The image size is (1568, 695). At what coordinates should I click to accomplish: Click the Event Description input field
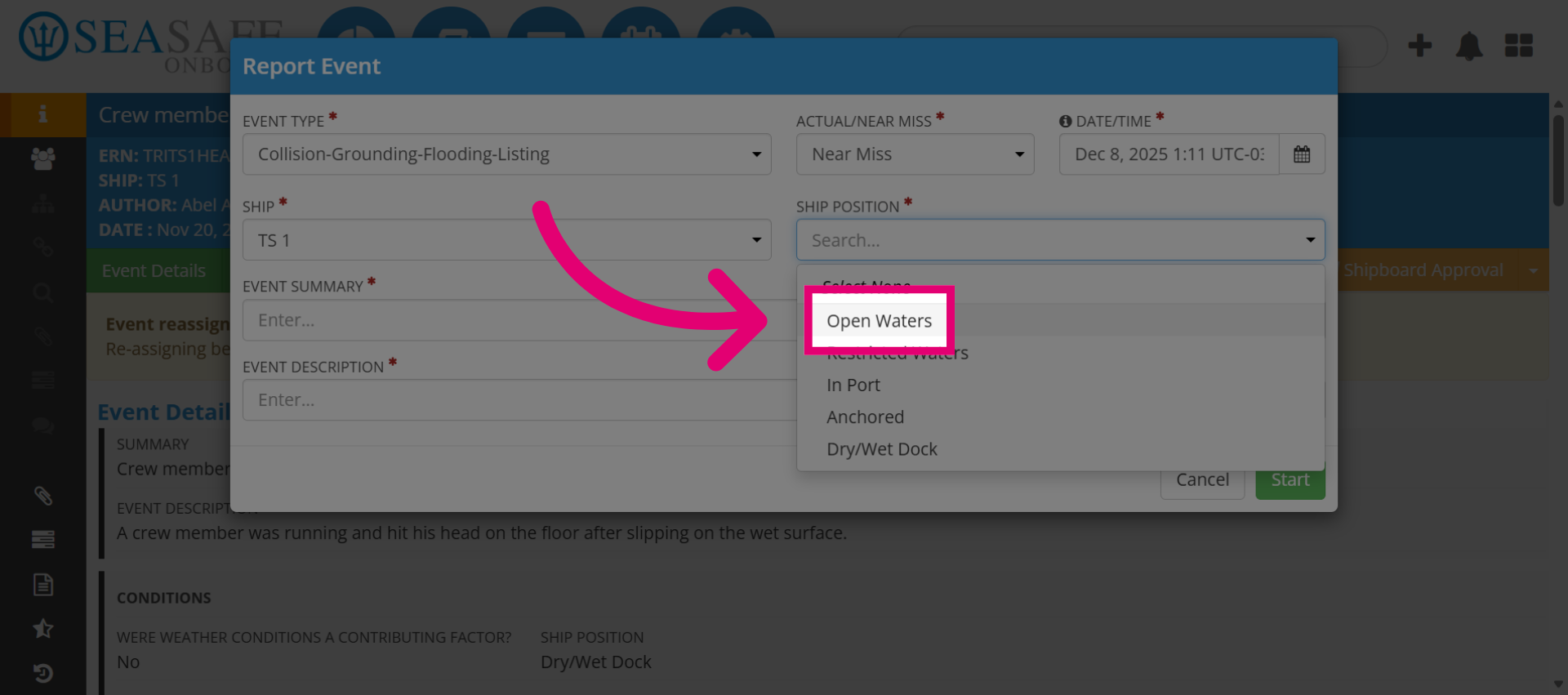519,400
